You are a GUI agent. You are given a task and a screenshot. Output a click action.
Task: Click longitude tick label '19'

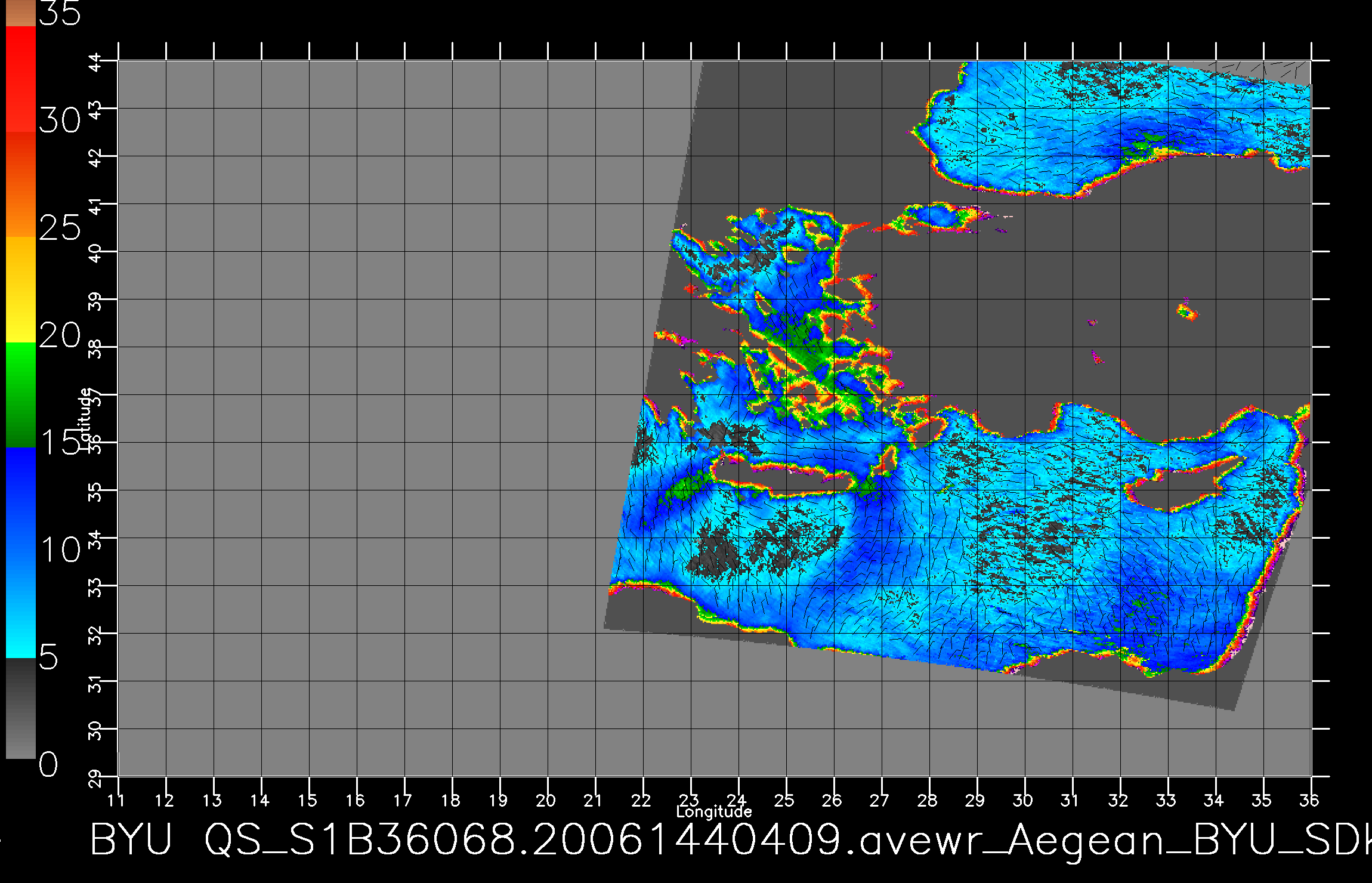499,800
